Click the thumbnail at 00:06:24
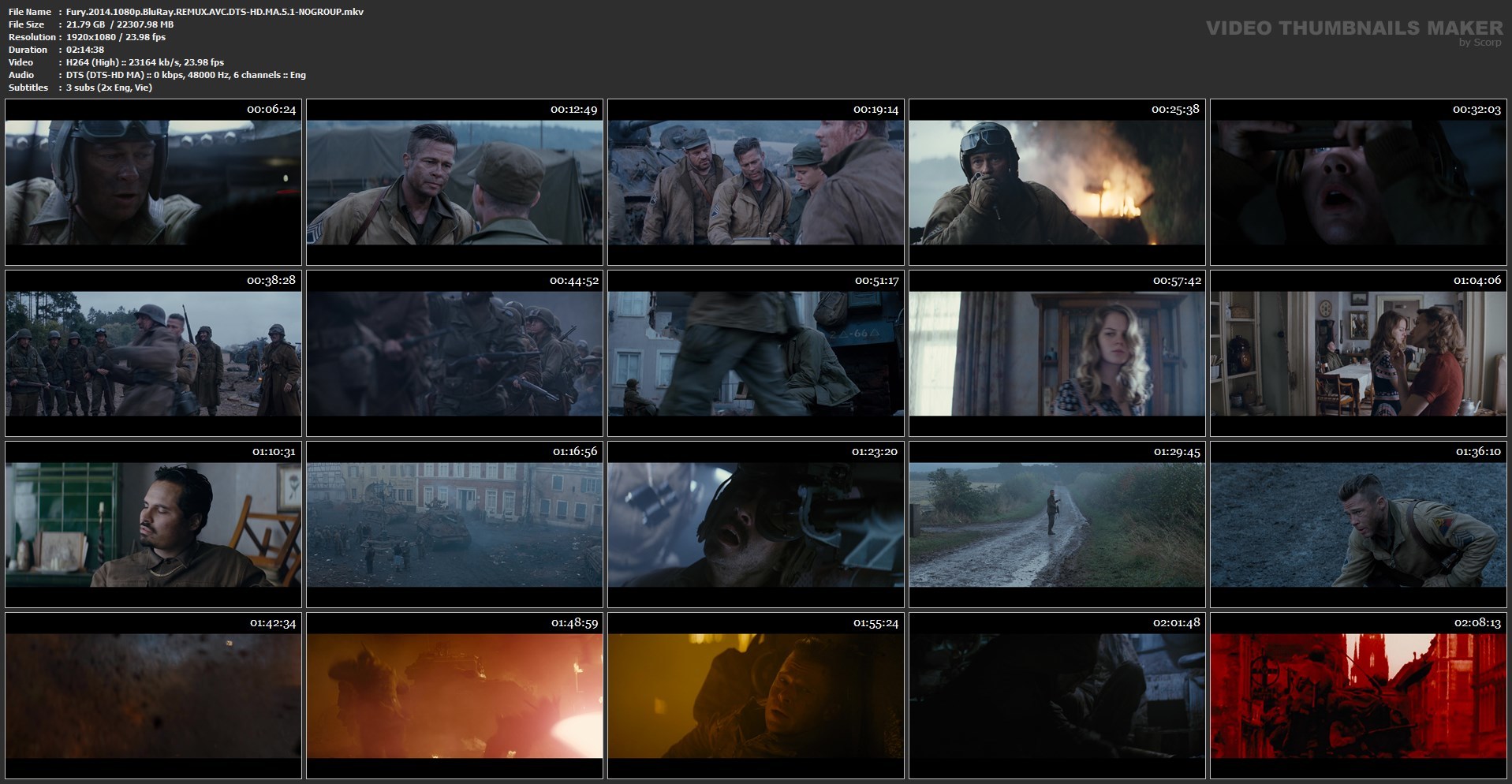Viewport: 1512px width, 784px height. (153, 182)
